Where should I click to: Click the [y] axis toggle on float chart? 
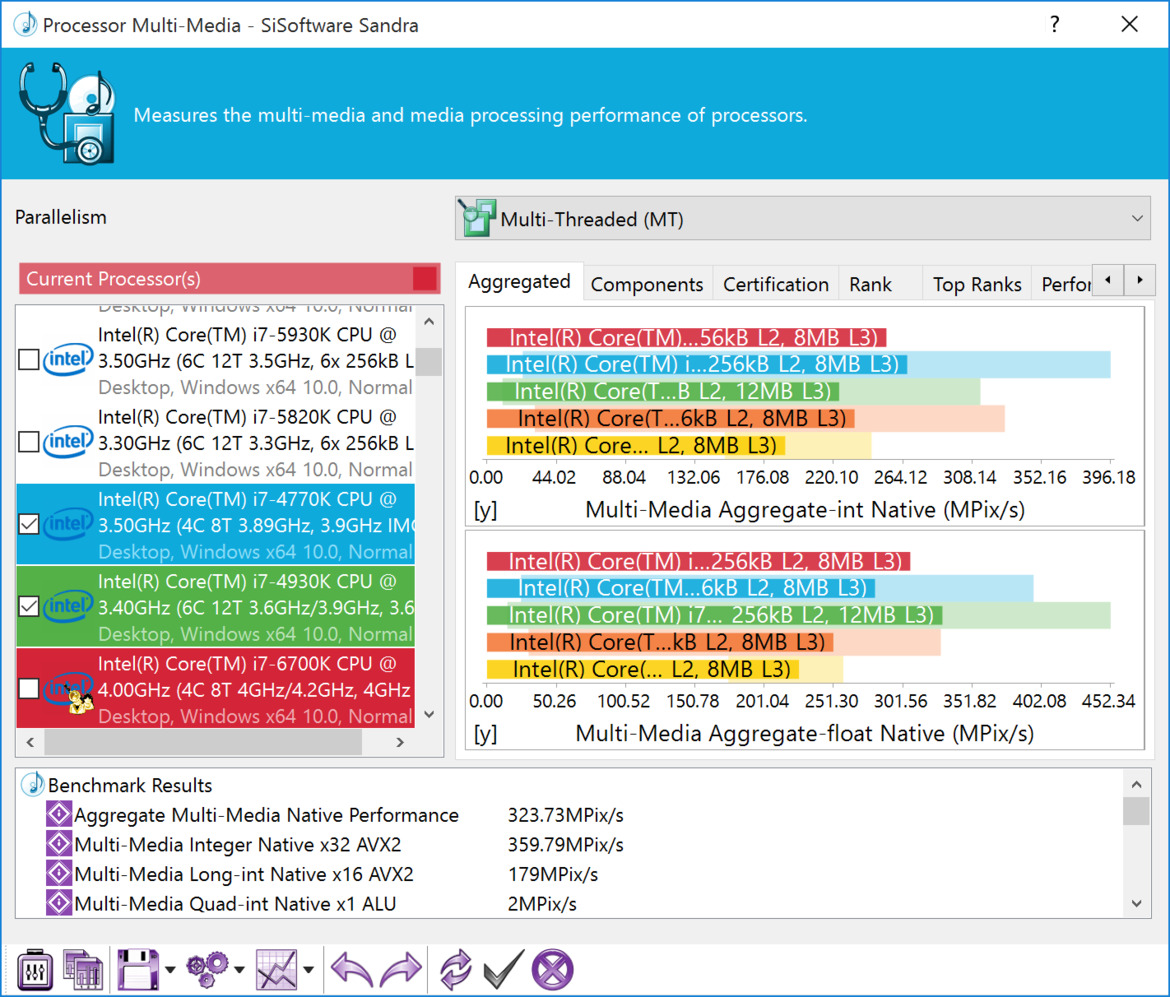point(485,734)
